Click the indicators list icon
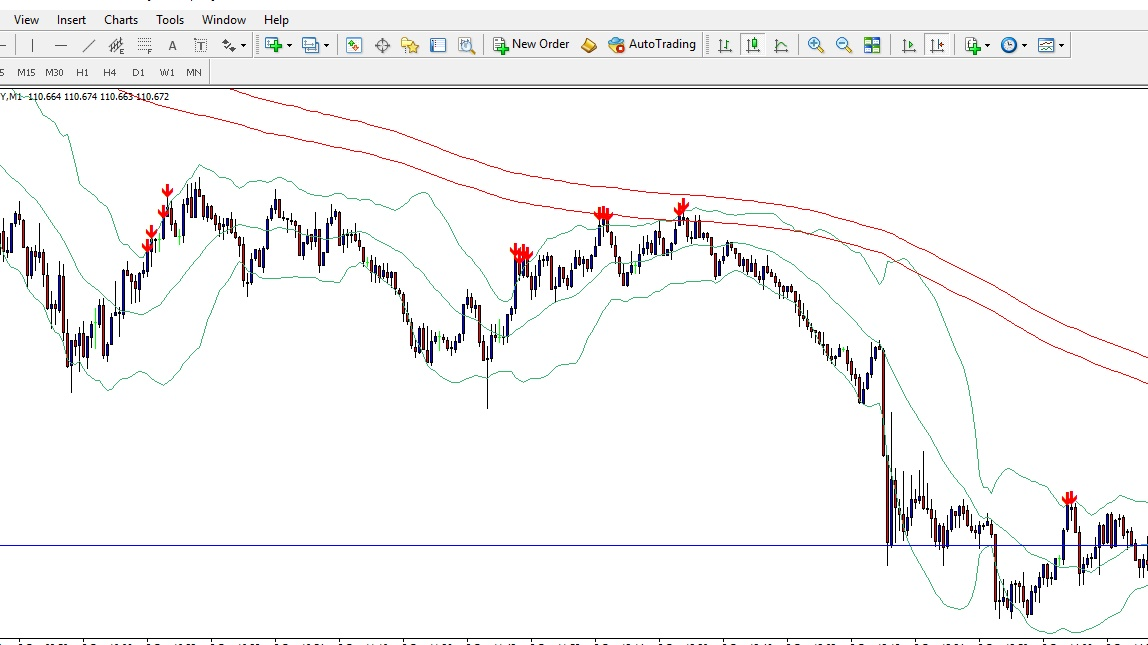This screenshot has height=645, width=1148. pyautogui.click(x=972, y=45)
